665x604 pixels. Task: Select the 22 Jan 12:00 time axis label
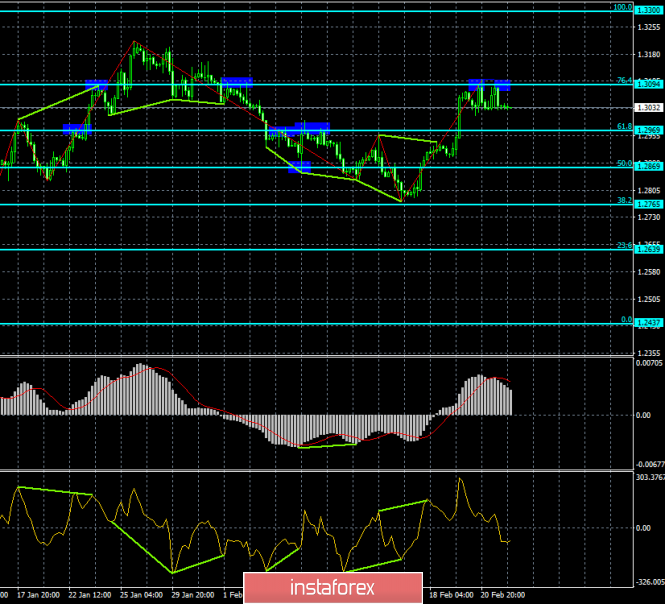click(x=90, y=595)
